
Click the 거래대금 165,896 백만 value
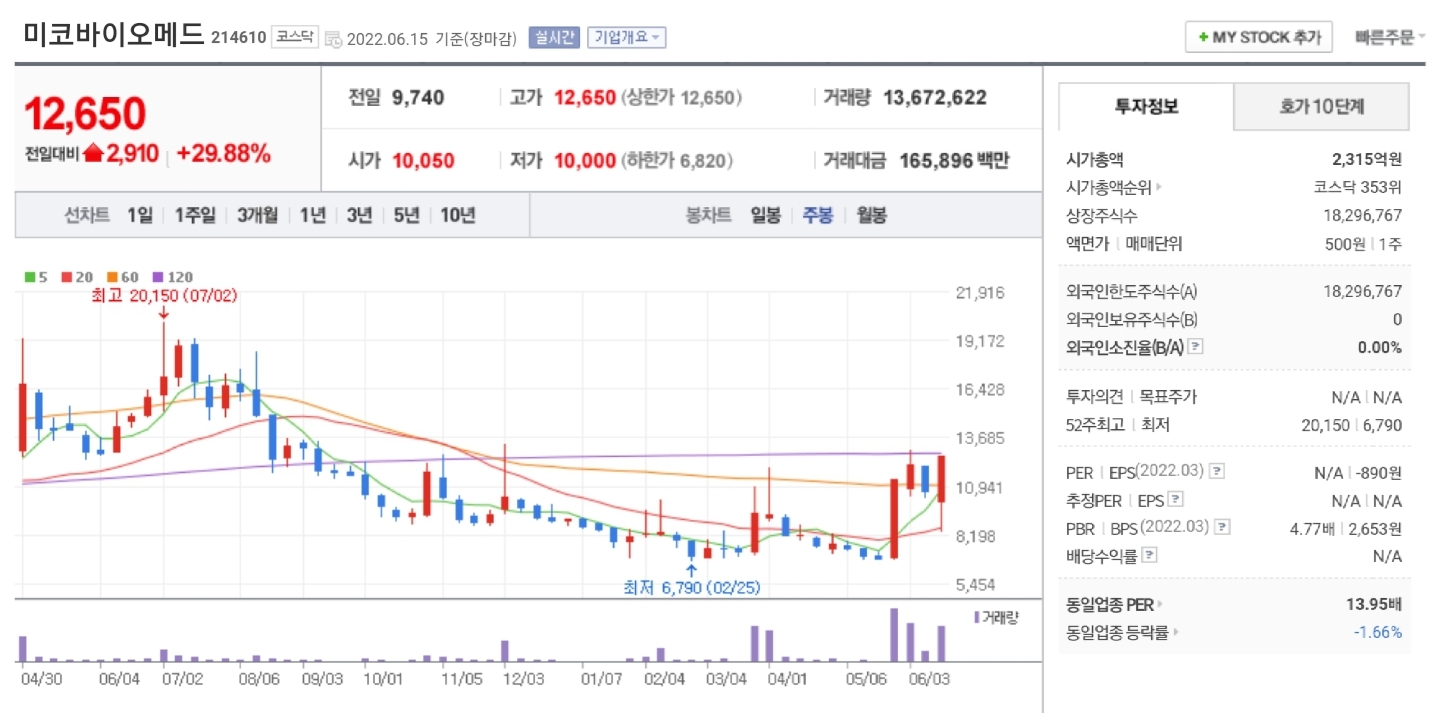tap(954, 160)
